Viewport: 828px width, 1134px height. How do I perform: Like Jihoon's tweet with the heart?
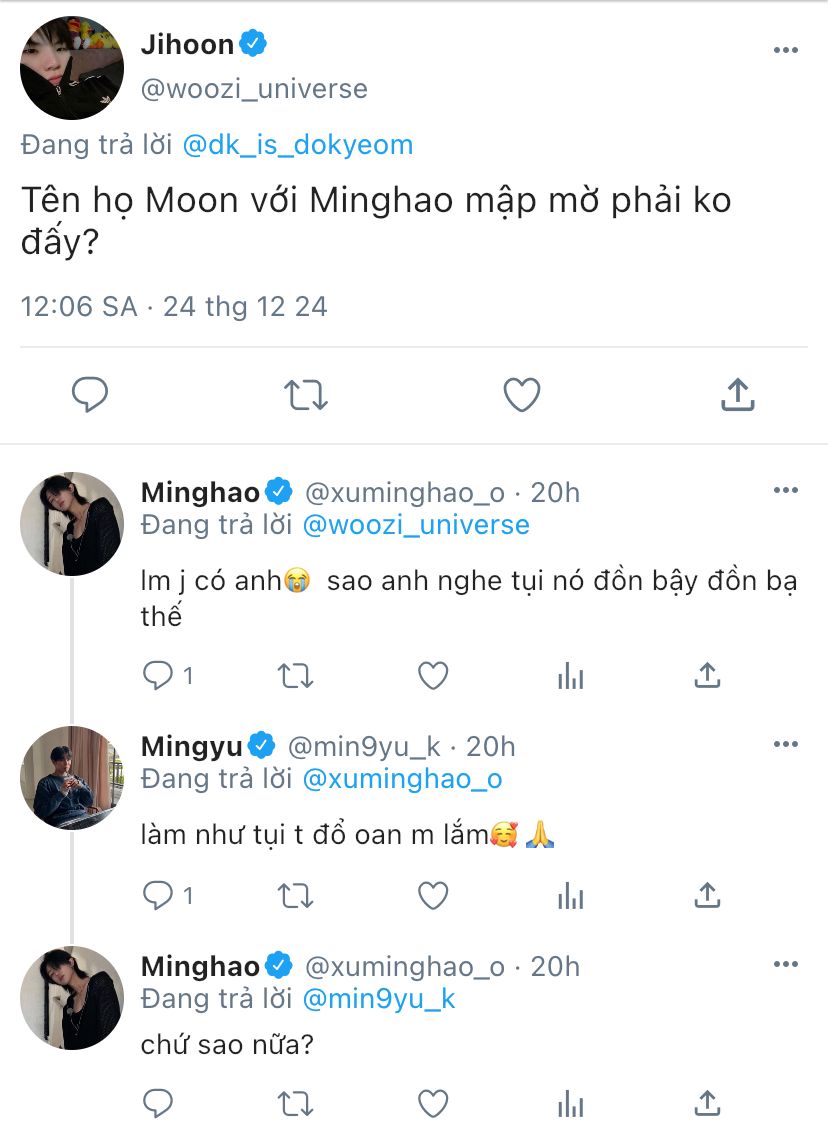(x=521, y=396)
